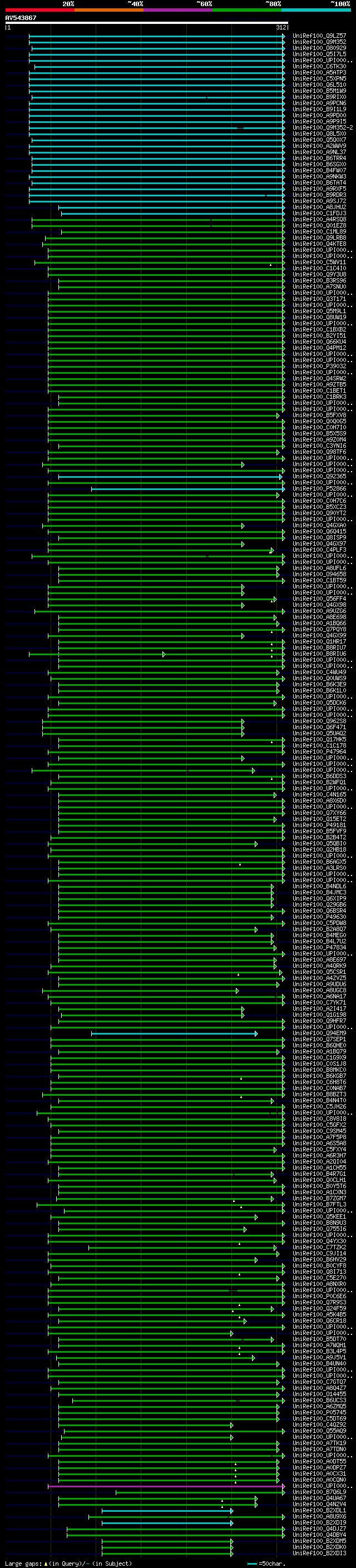Open hit UniRef100_B8RIU6
The width and height of the screenshot is (356, 1568).
319,654
